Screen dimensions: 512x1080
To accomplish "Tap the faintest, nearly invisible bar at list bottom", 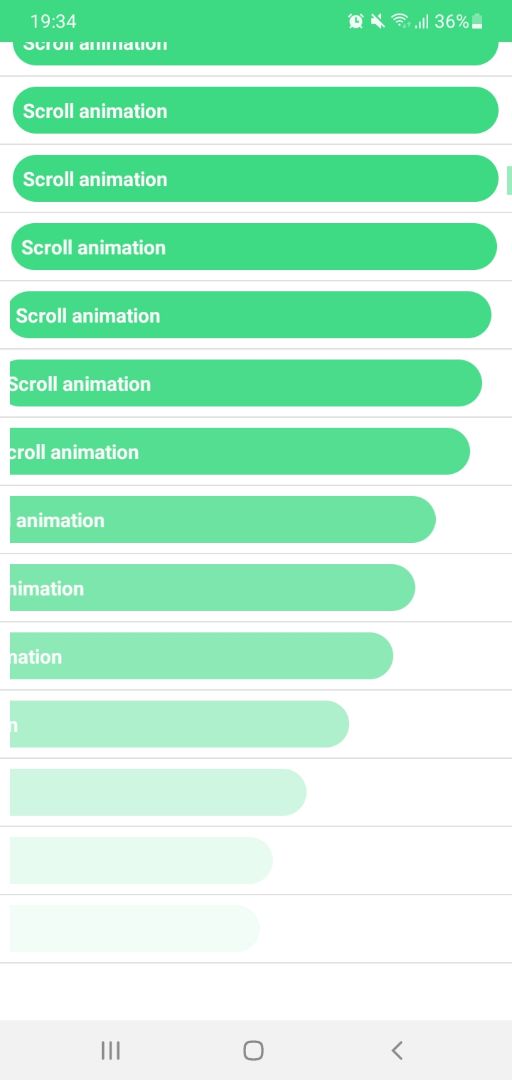I will (x=134, y=928).
